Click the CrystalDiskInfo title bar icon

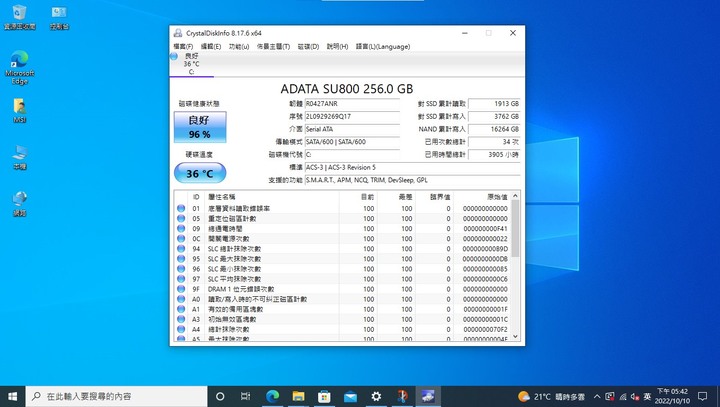tap(178, 33)
